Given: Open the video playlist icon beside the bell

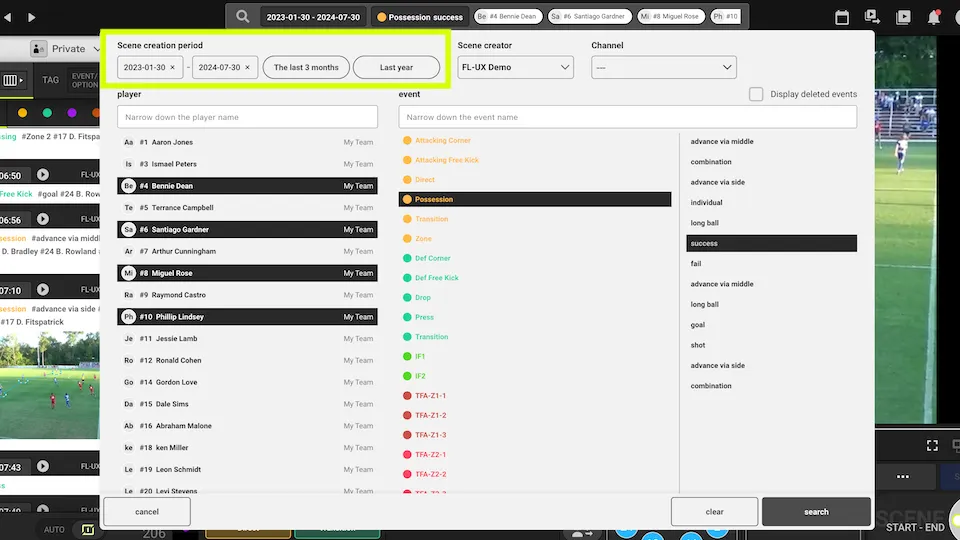Looking at the screenshot, I should click(x=903, y=17).
